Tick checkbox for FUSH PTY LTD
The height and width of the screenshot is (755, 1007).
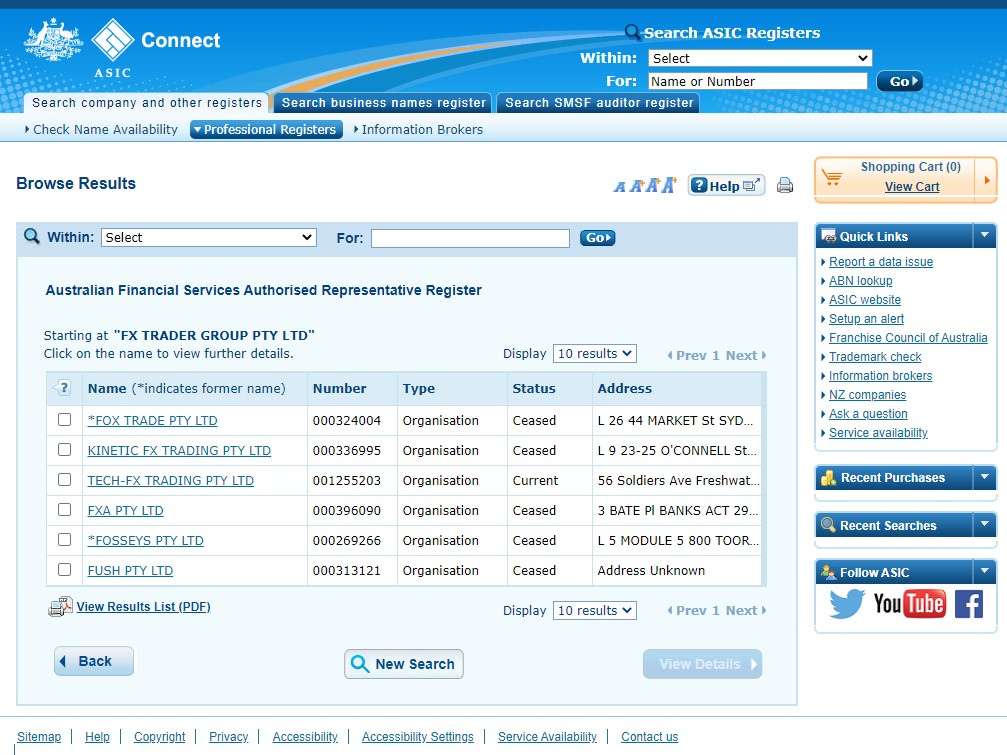point(64,569)
